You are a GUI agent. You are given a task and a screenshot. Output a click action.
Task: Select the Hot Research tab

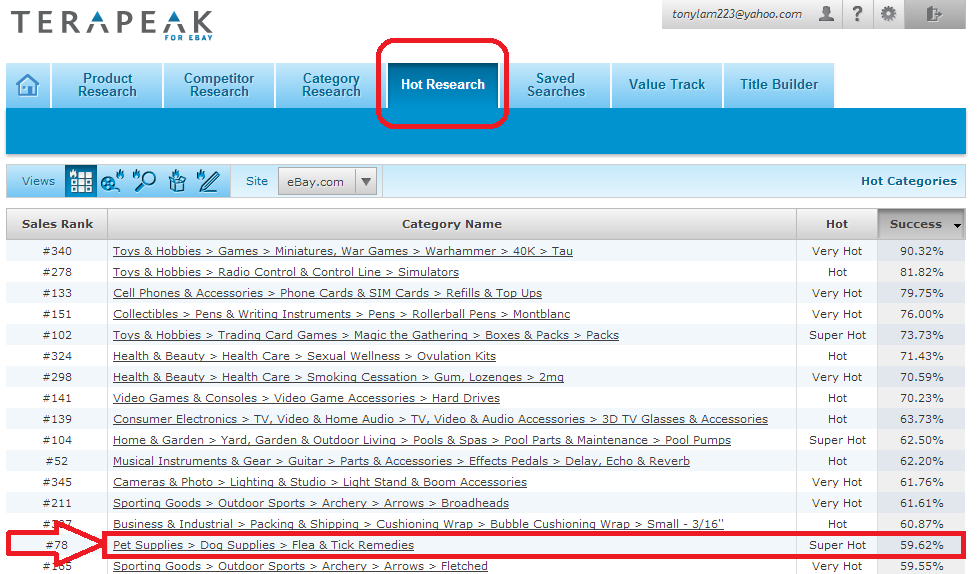443,85
